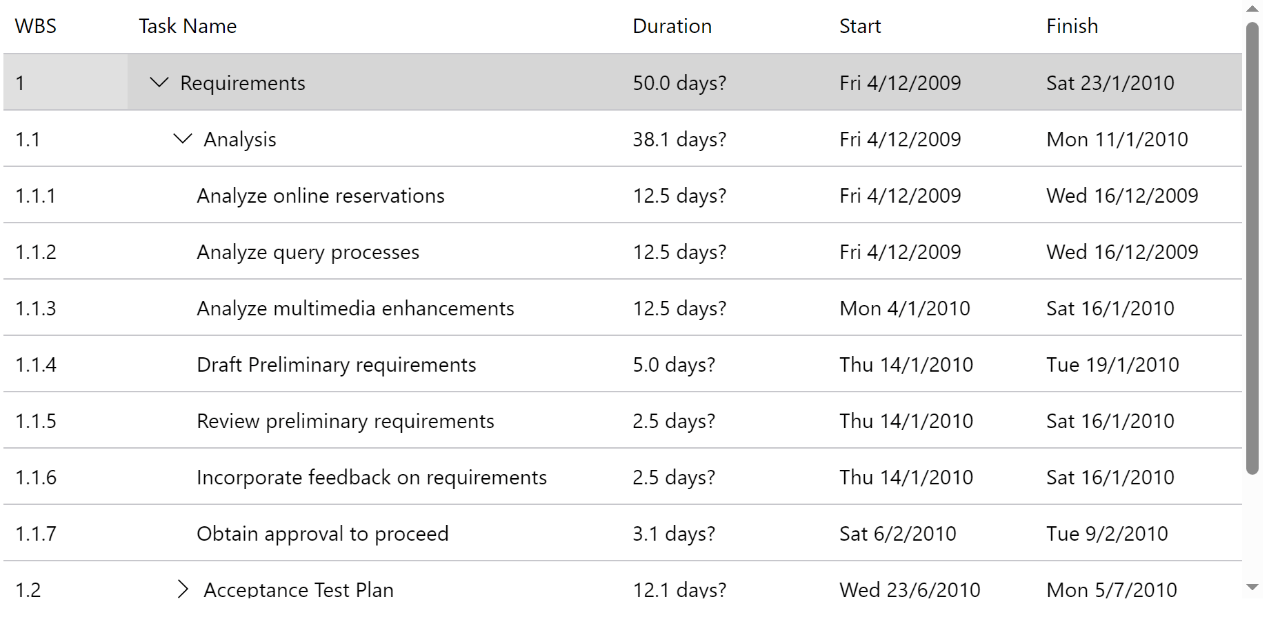Select the Start column header
Screen dimensions: 1269x619
(x=860, y=26)
